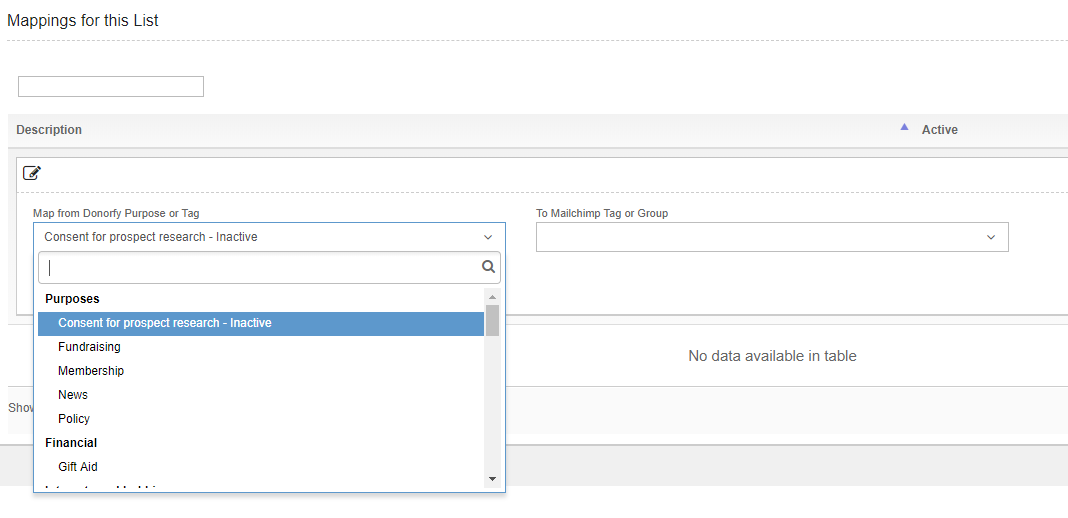Click the magnifier icon in dropdown search
Viewport: 1068px width, 518px height.
(x=488, y=267)
